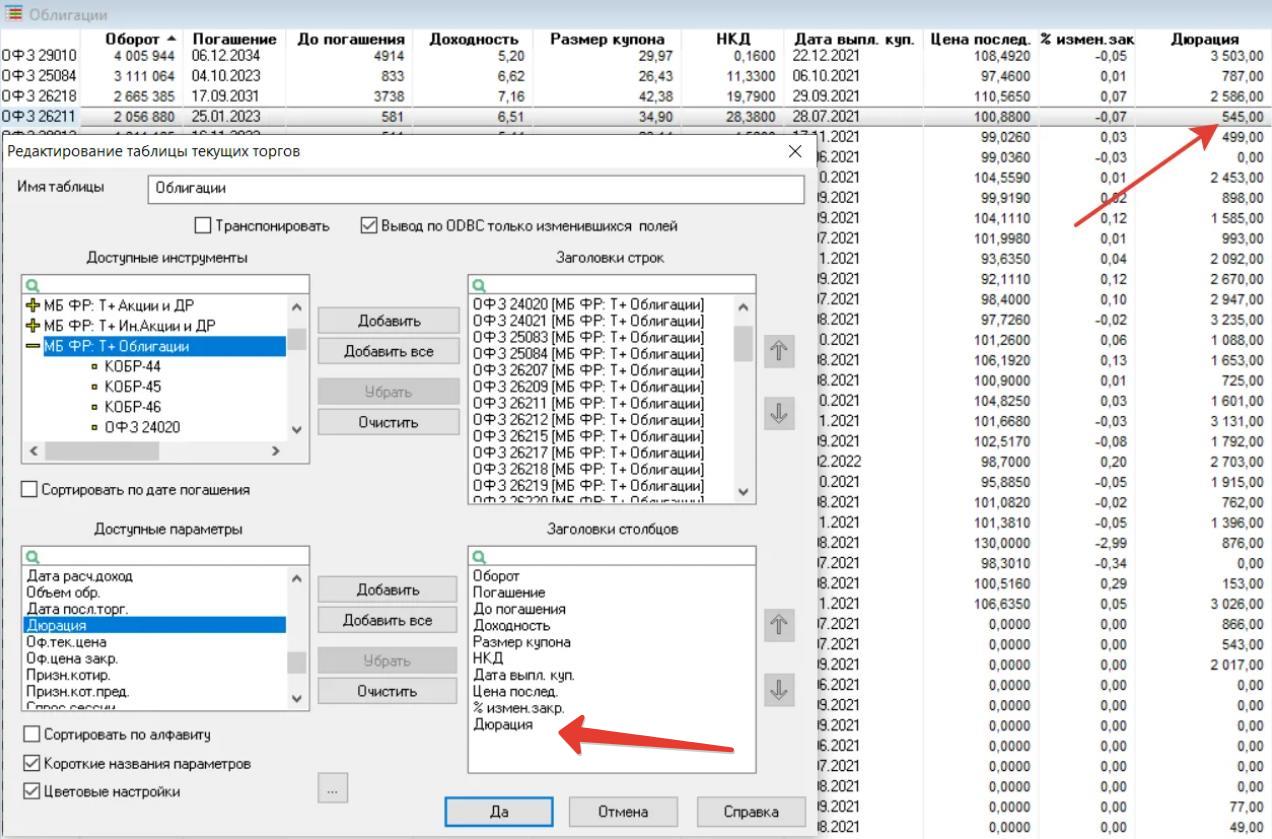Click search icon in available instruments list

(x=31, y=286)
